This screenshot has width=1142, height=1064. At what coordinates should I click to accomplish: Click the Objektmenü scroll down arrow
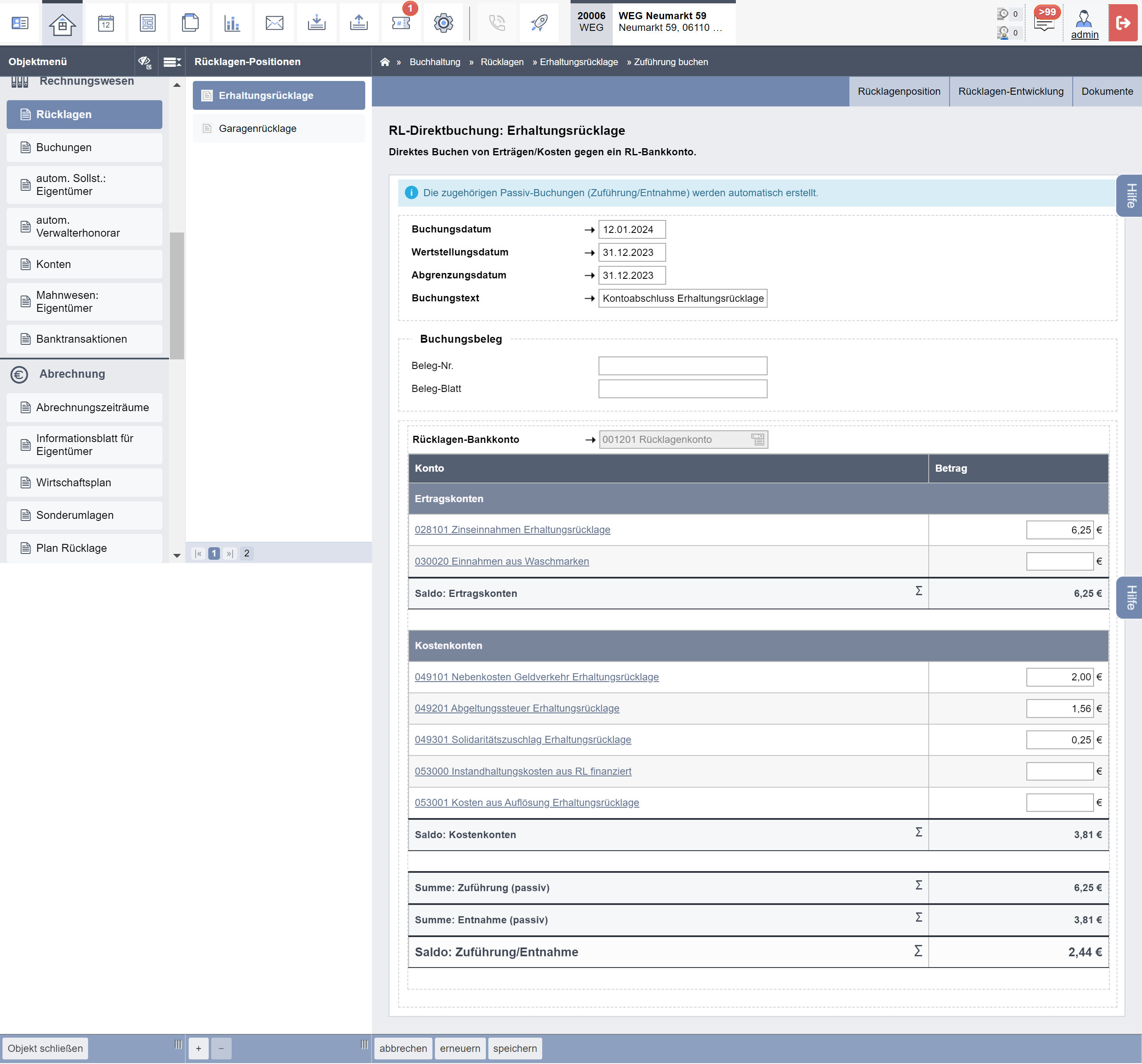[x=177, y=555]
